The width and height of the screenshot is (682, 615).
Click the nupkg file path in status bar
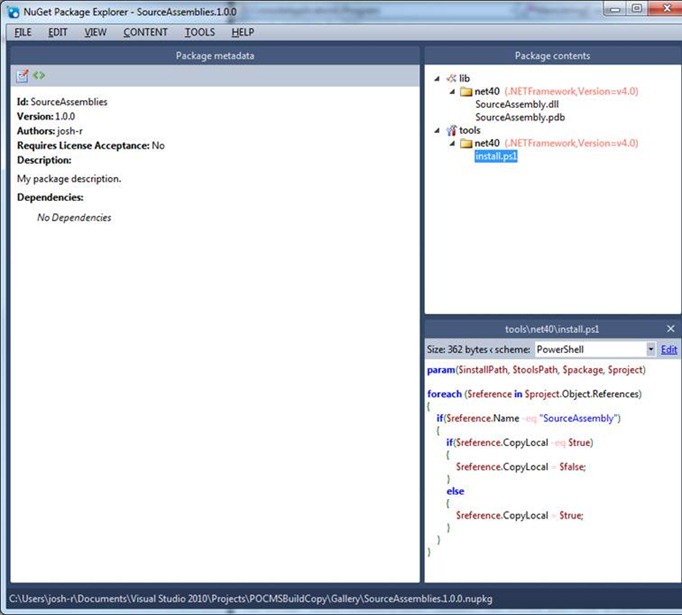[x=251, y=599]
